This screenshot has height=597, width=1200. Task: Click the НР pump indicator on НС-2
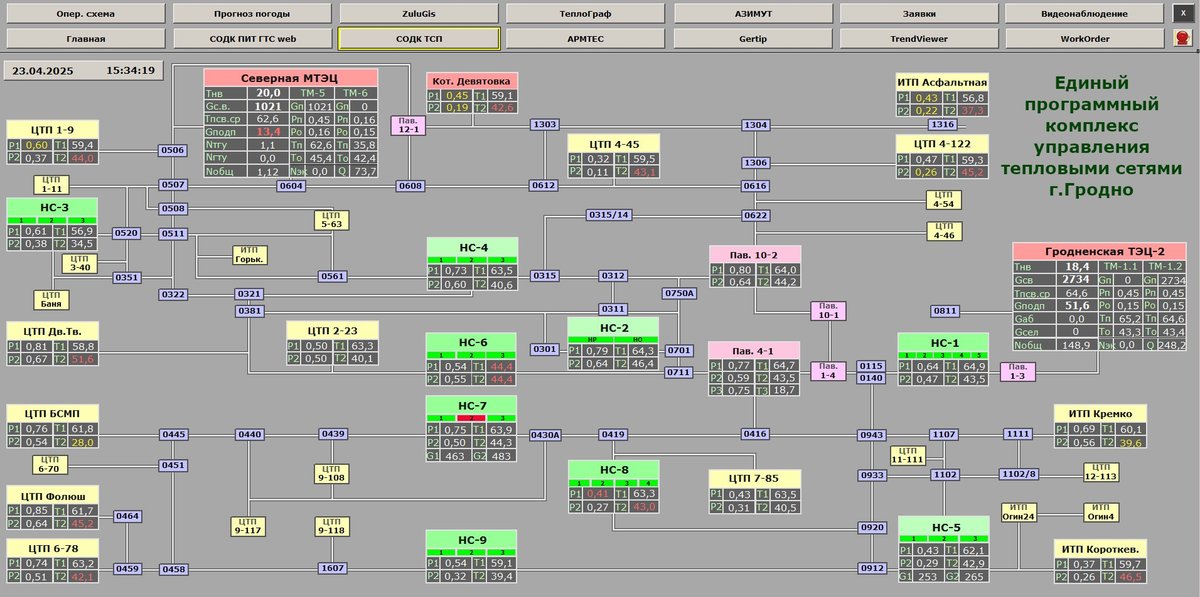pyautogui.click(x=589, y=339)
